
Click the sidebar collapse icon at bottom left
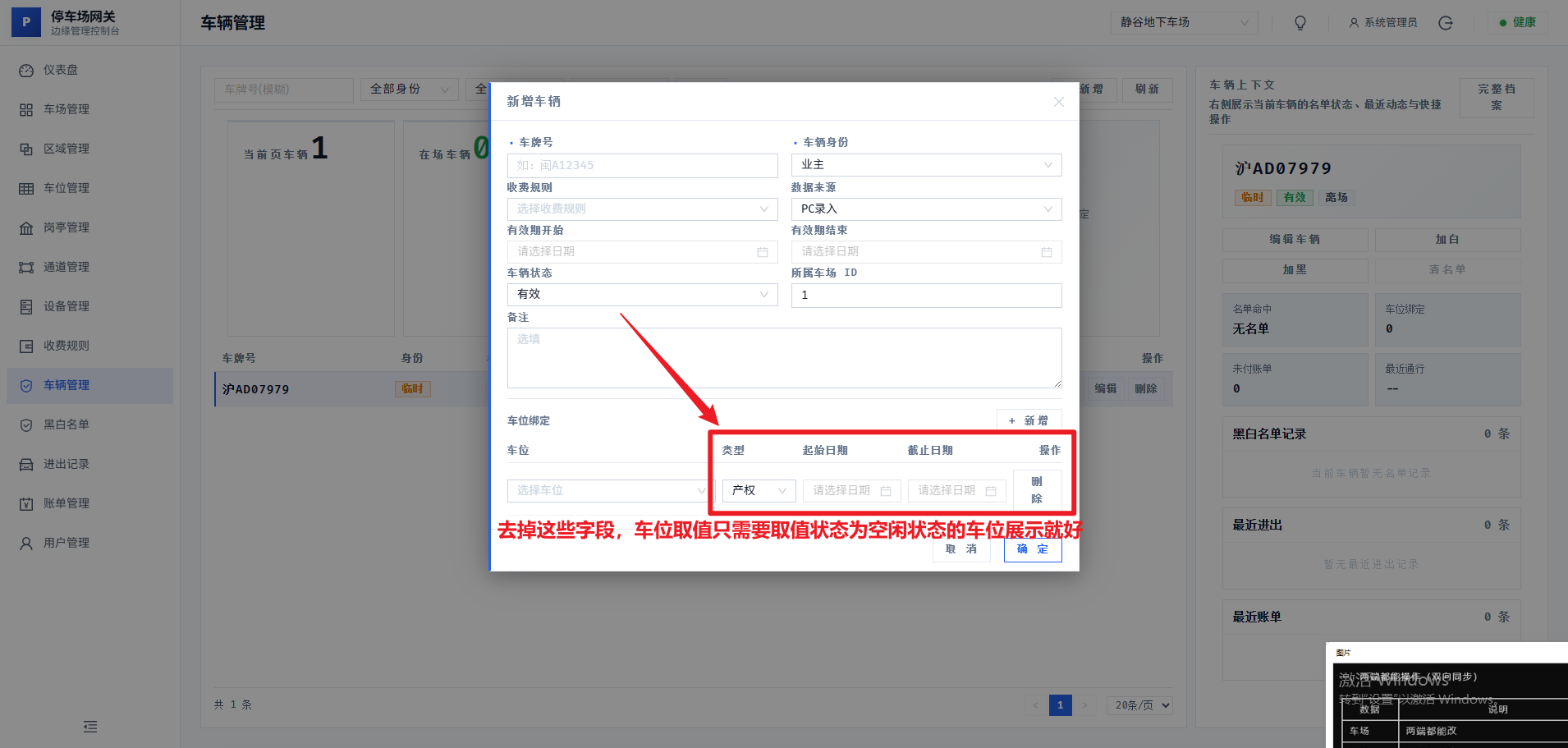coord(90,727)
